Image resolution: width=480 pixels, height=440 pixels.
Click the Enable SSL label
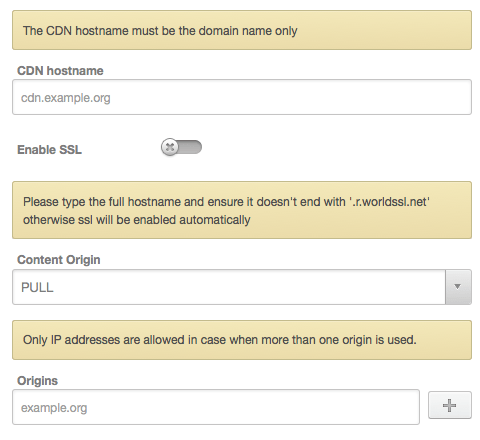pos(49,150)
